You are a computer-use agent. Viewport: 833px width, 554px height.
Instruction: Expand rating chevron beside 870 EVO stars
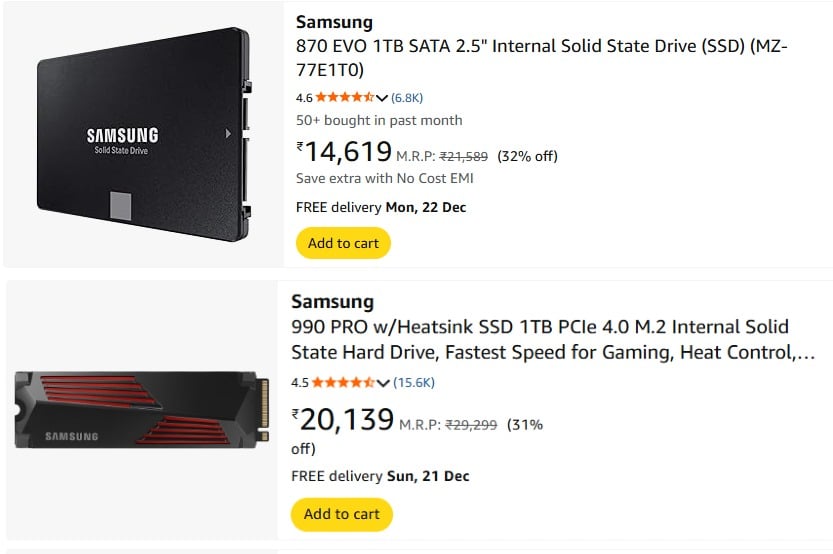pyautogui.click(x=382, y=98)
